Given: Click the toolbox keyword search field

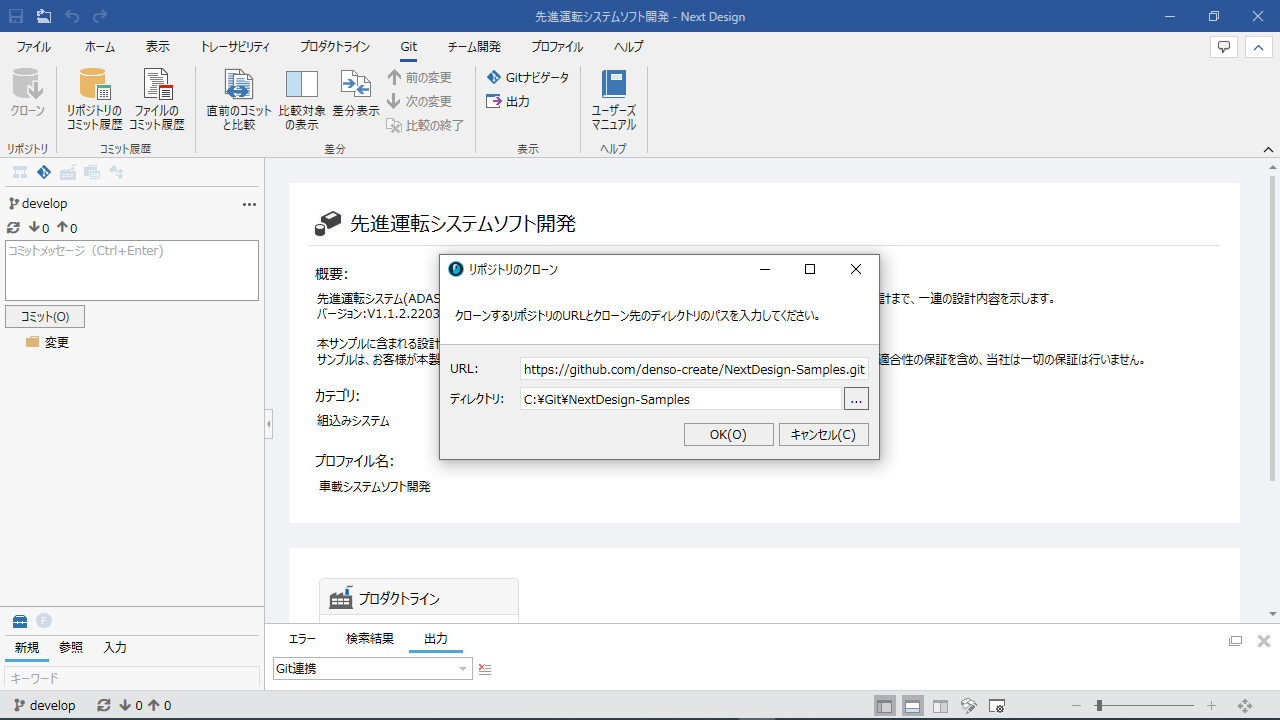Looking at the screenshot, I should tap(132, 678).
